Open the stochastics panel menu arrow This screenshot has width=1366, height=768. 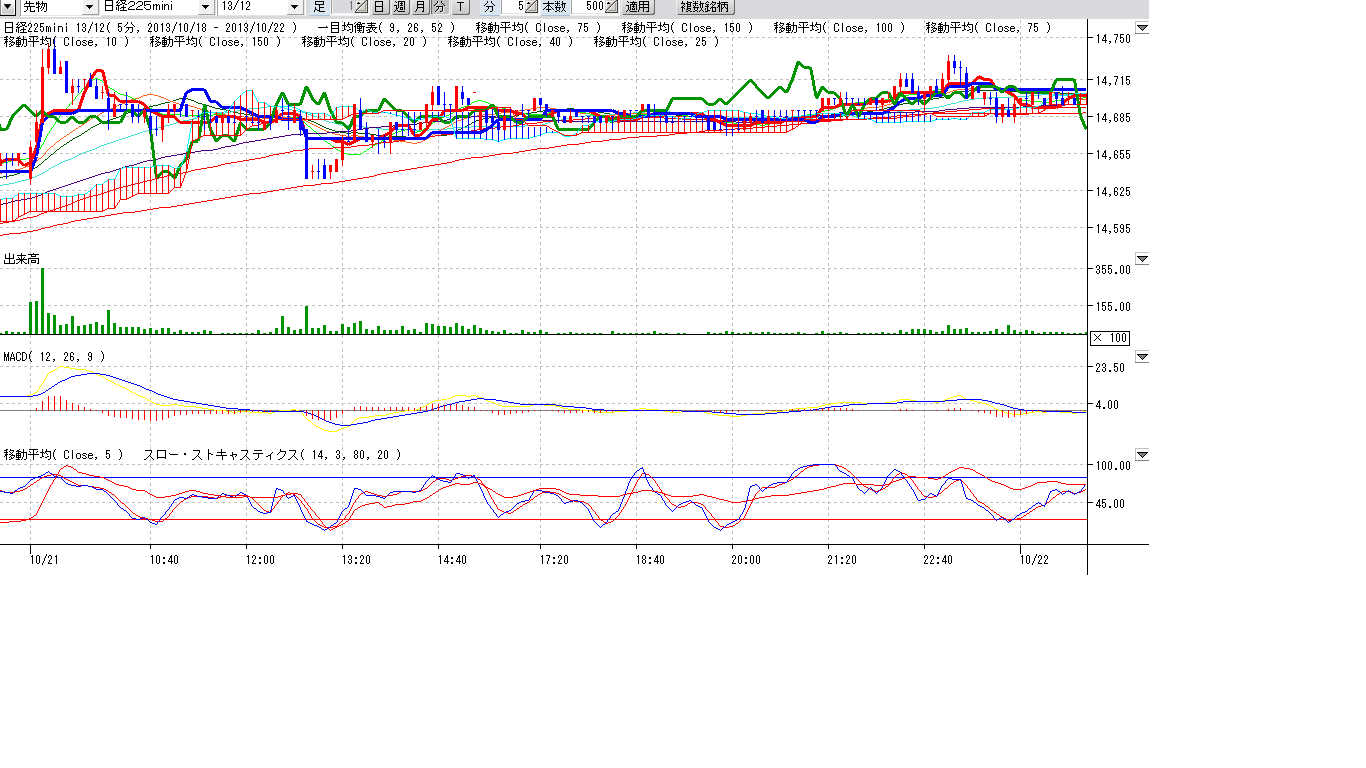(x=1142, y=455)
